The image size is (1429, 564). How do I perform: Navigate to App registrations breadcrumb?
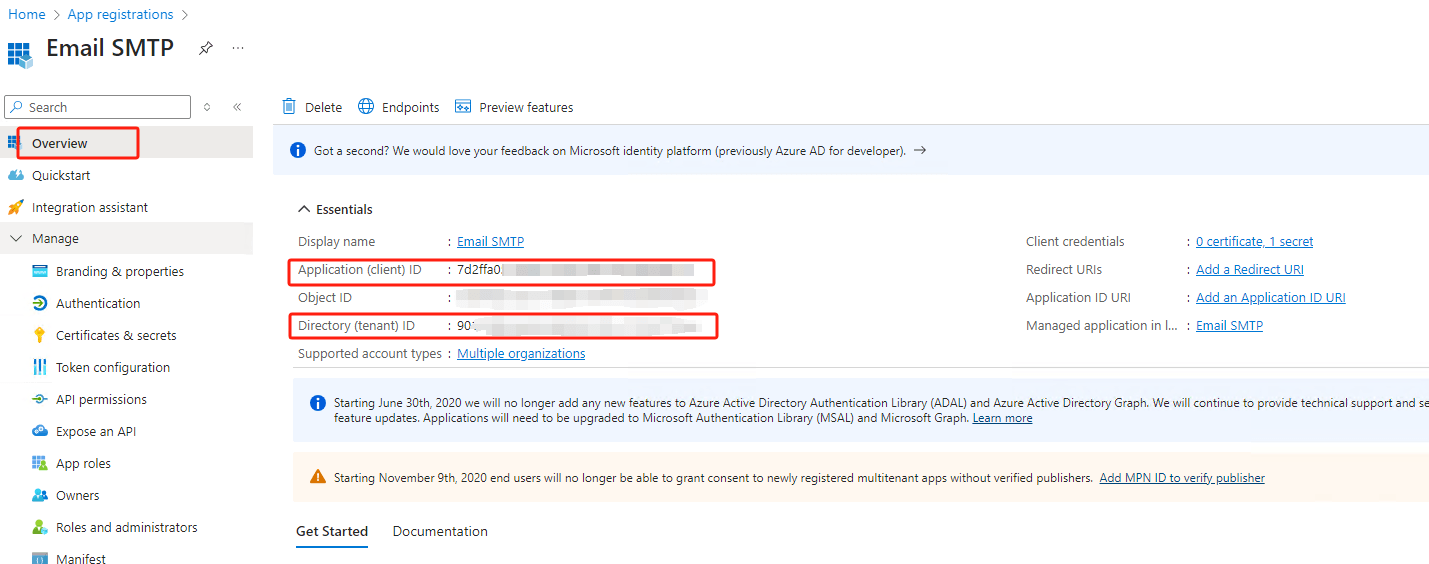point(120,14)
